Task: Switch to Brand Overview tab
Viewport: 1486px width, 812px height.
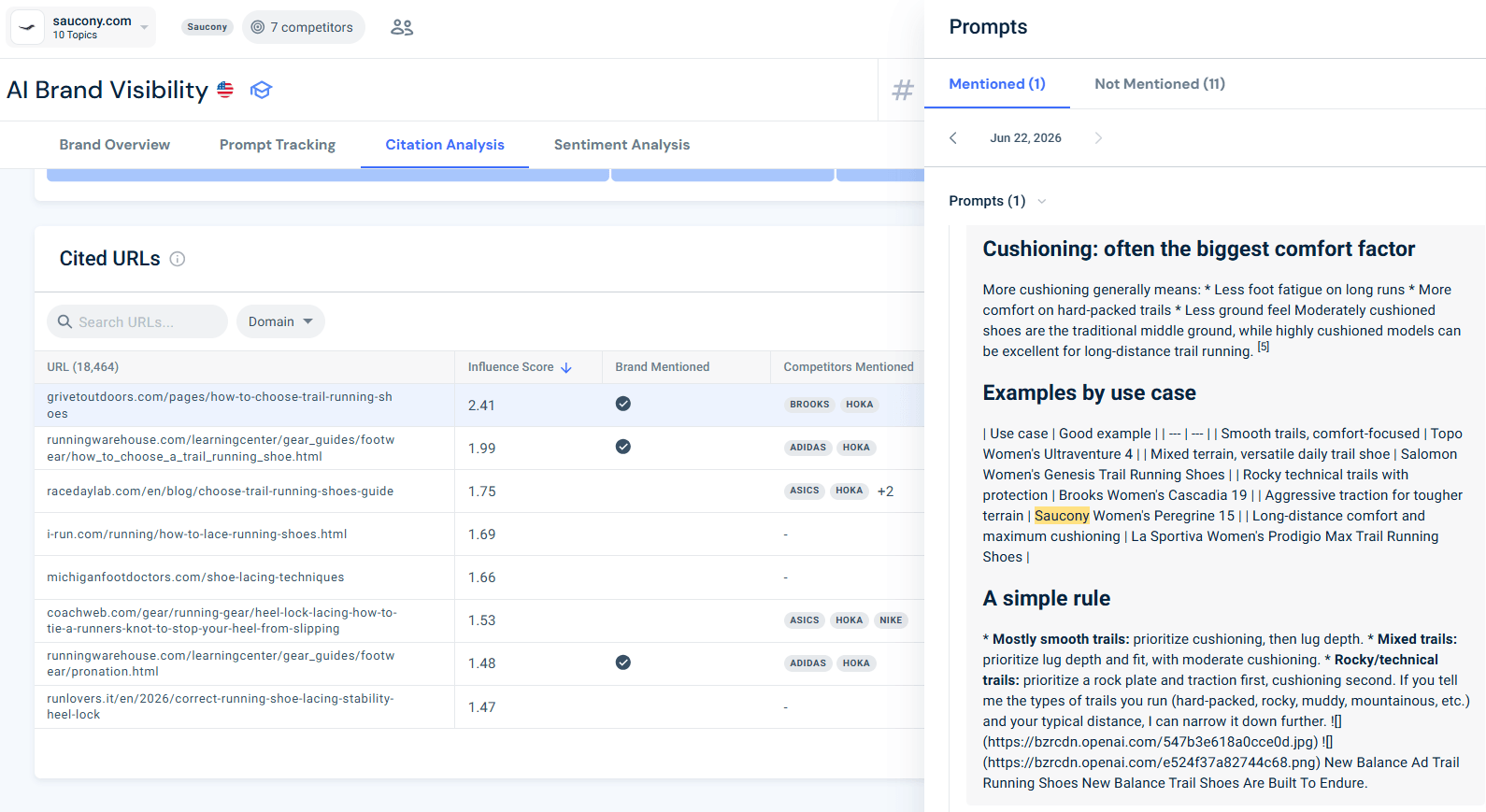Action: pos(115,145)
